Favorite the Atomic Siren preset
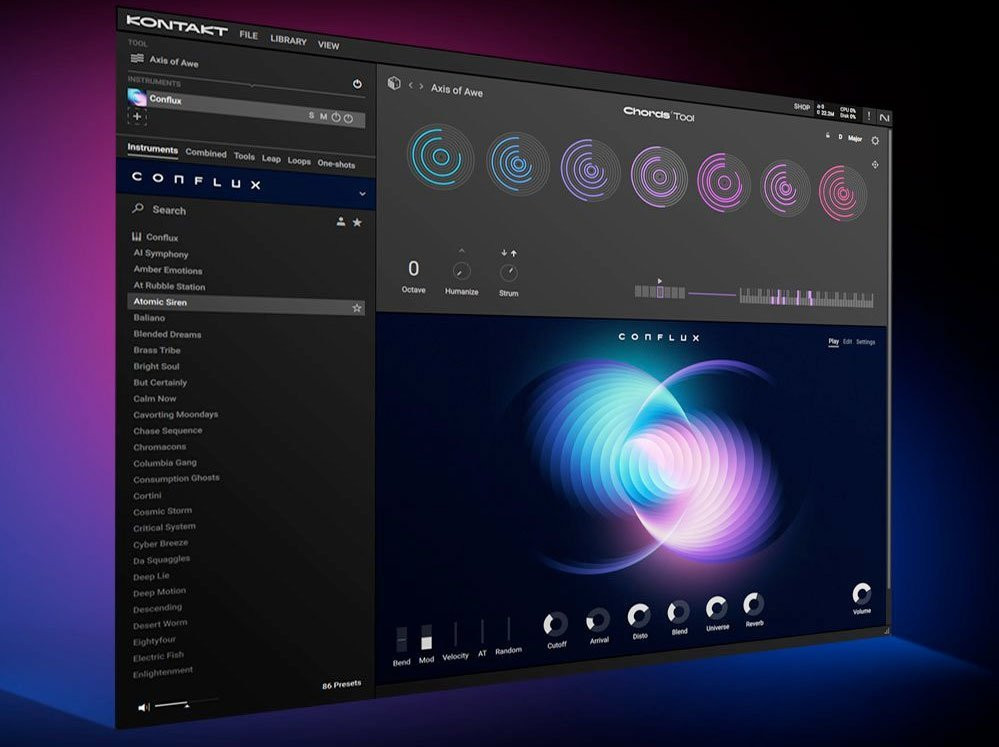The image size is (999, 747). [x=357, y=308]
